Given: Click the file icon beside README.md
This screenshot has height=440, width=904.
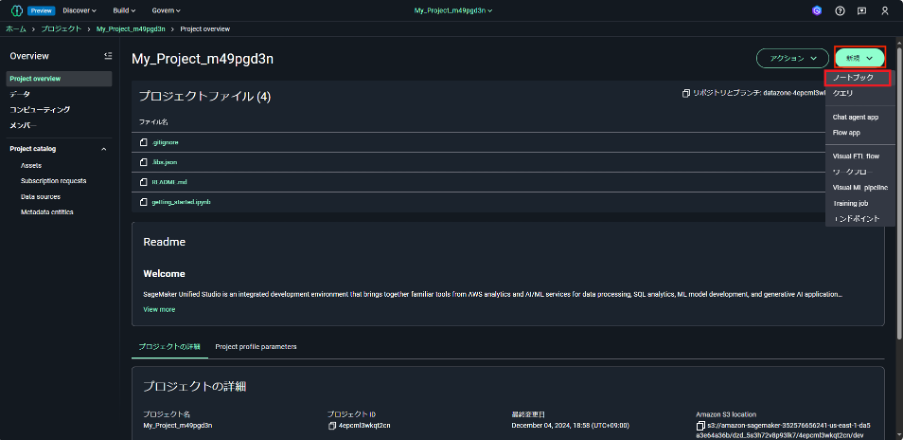Looking at the screenshot, I should (x=144, y=182).
